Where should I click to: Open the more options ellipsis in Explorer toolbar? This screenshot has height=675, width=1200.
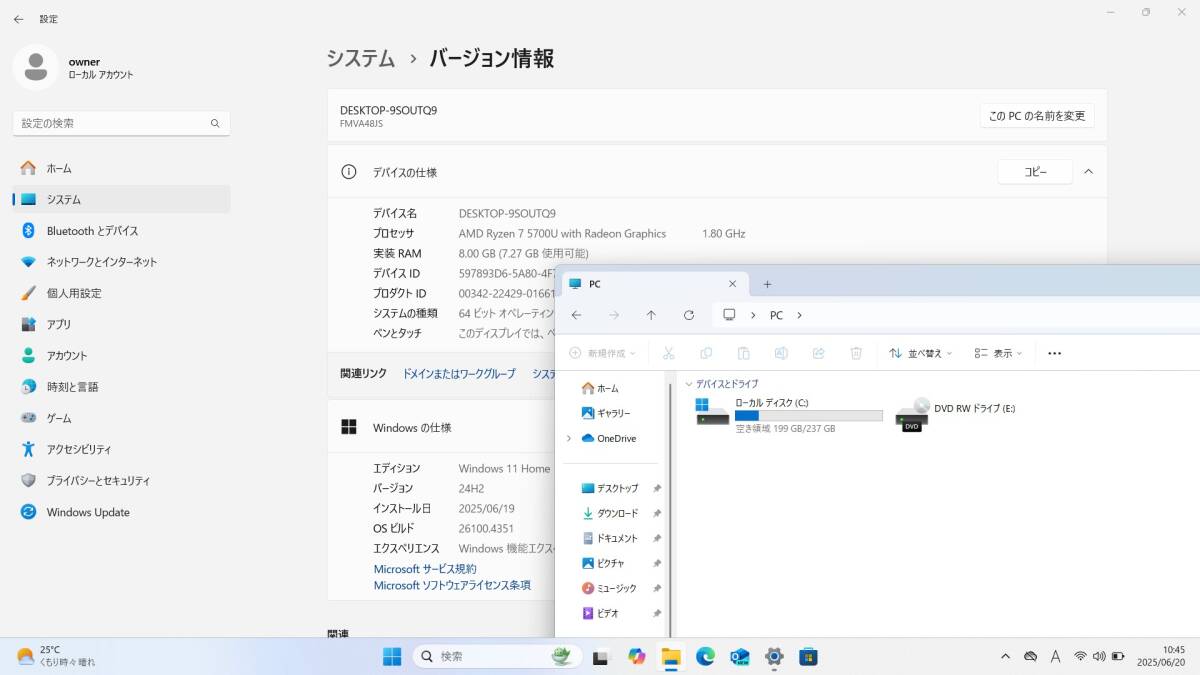click(x=1054, y=353)
